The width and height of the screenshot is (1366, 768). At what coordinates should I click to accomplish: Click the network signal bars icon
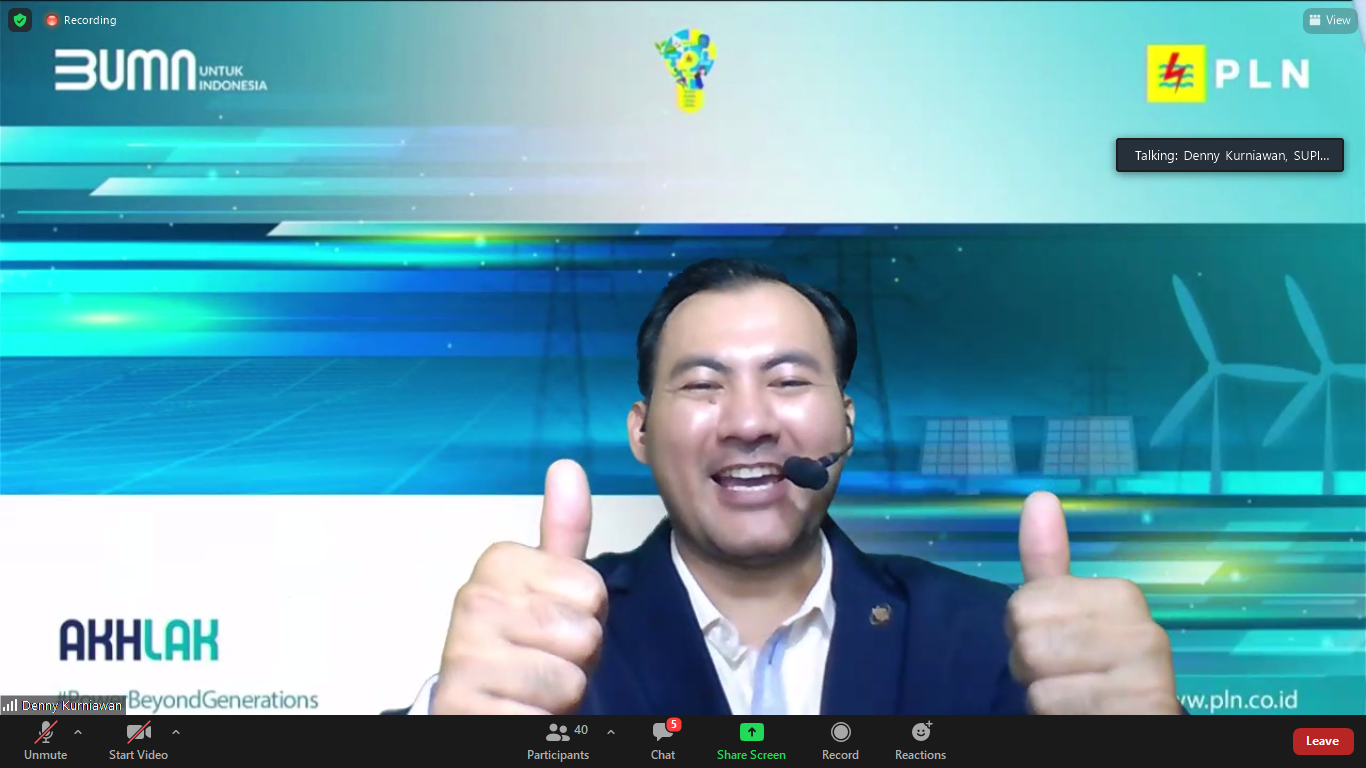coord(10,705)
